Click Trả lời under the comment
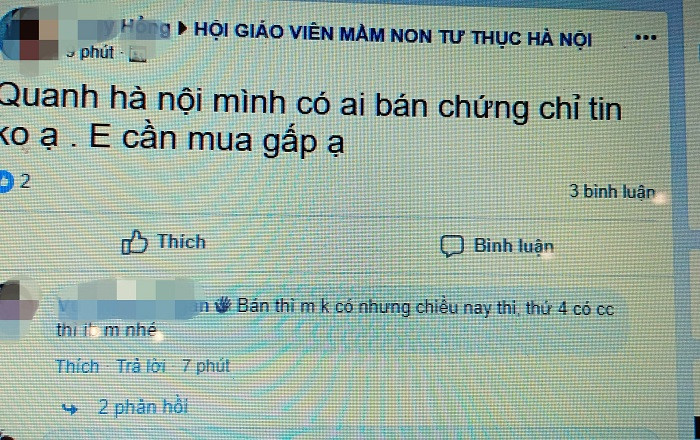 (x=141, y=366)
